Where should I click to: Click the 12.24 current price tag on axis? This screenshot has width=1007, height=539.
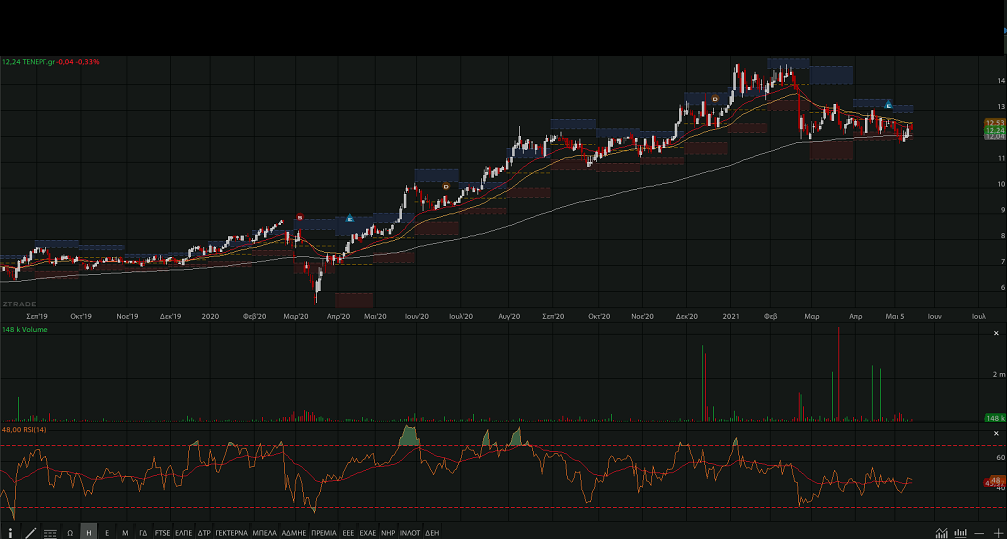click(994, 130)
